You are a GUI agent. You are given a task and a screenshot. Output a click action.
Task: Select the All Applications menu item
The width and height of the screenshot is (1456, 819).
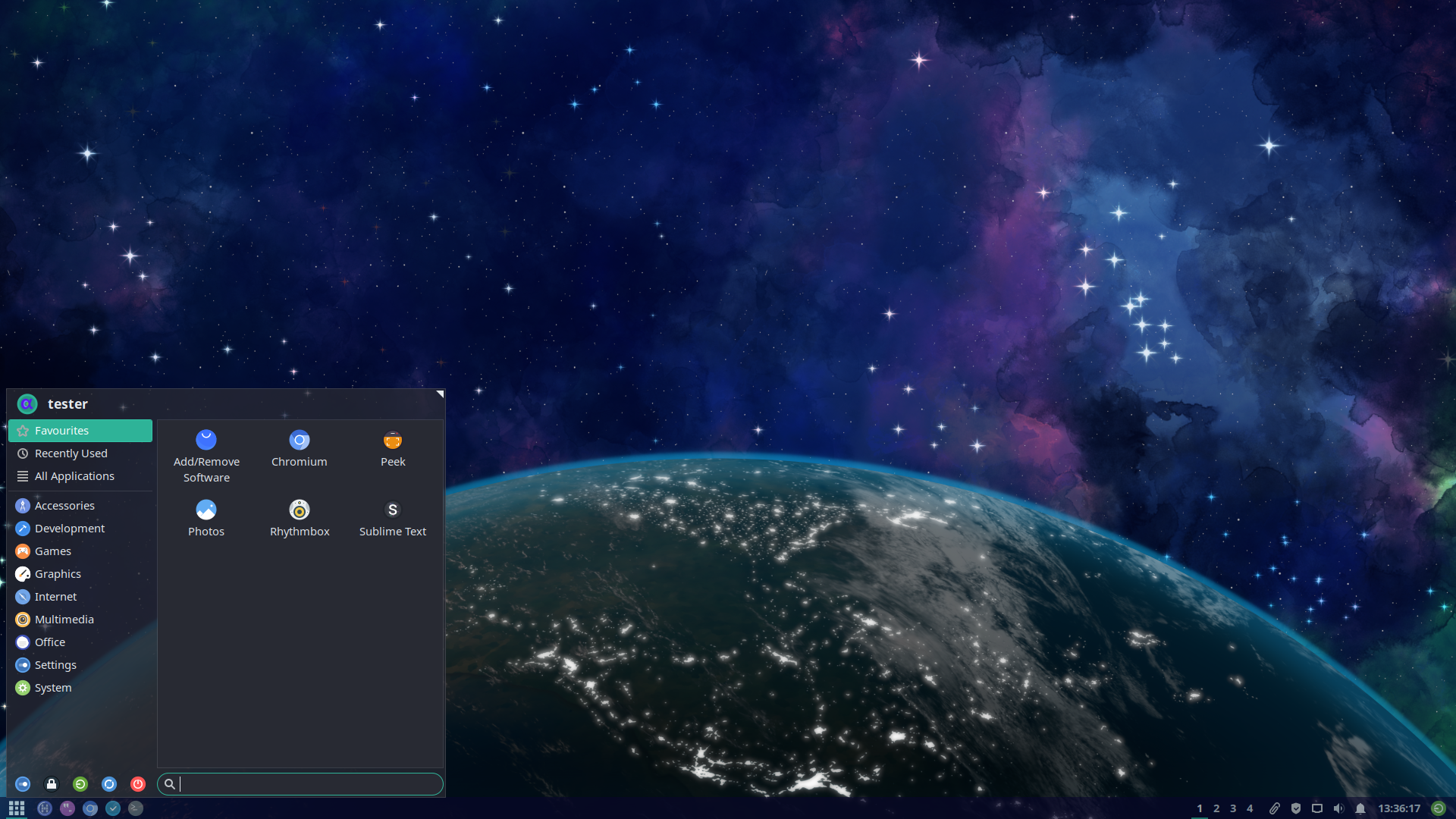click(74, 475)
